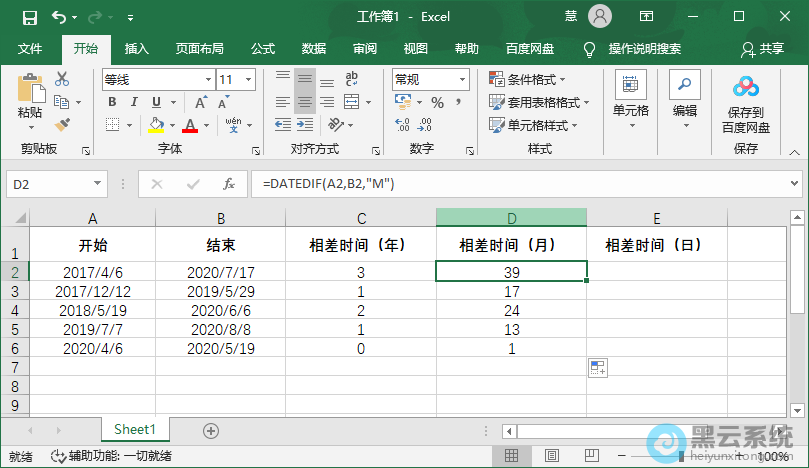809x468 pixels.
Task: Click inside the formula bar text
Action: coord(500,184)
